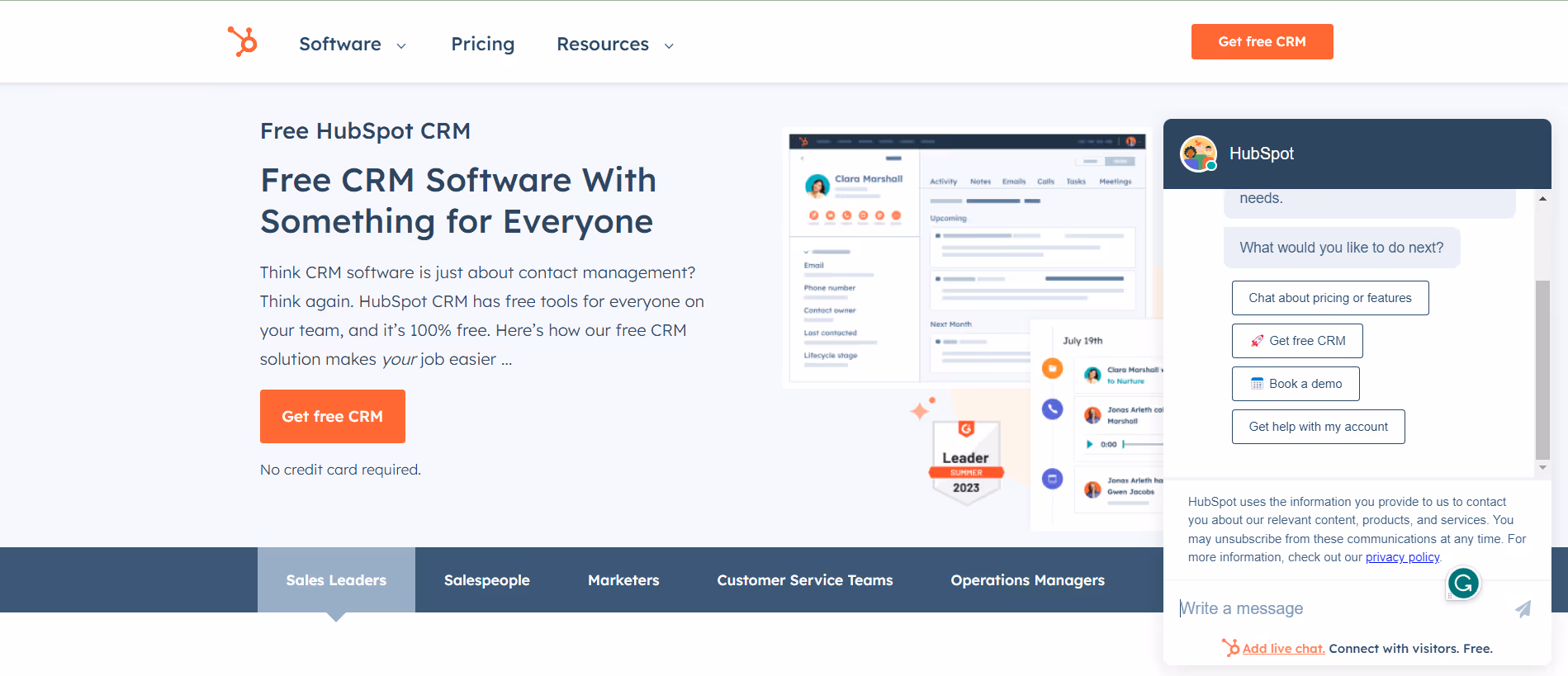Click the blue phone call timeline icon
The height and width of the screenshot is (676, 1568).
pos(1052,409)
